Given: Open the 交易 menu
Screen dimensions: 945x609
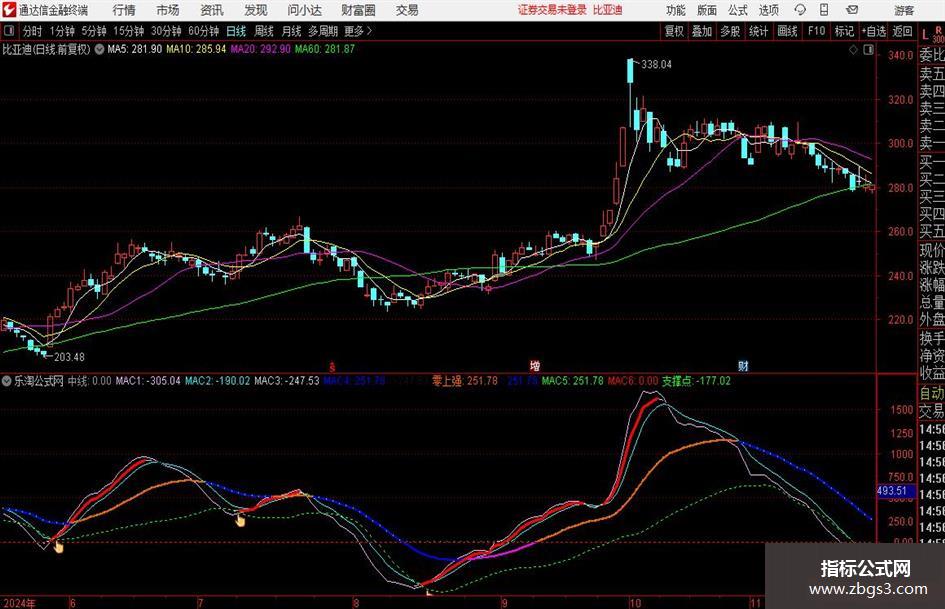Looking at the screenshot, I should tap(407, 10).
